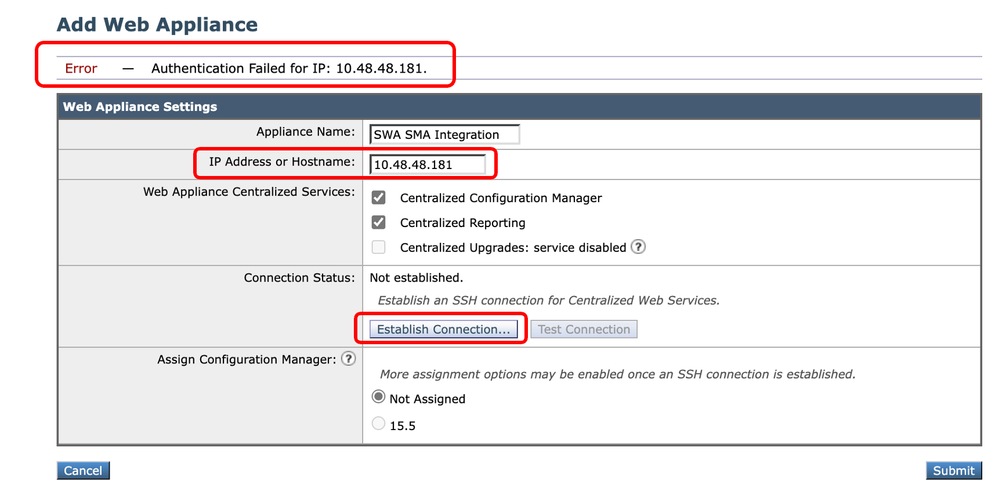Click the IP Address or Hostname label
999x497 pixels.
coord(282,162)
